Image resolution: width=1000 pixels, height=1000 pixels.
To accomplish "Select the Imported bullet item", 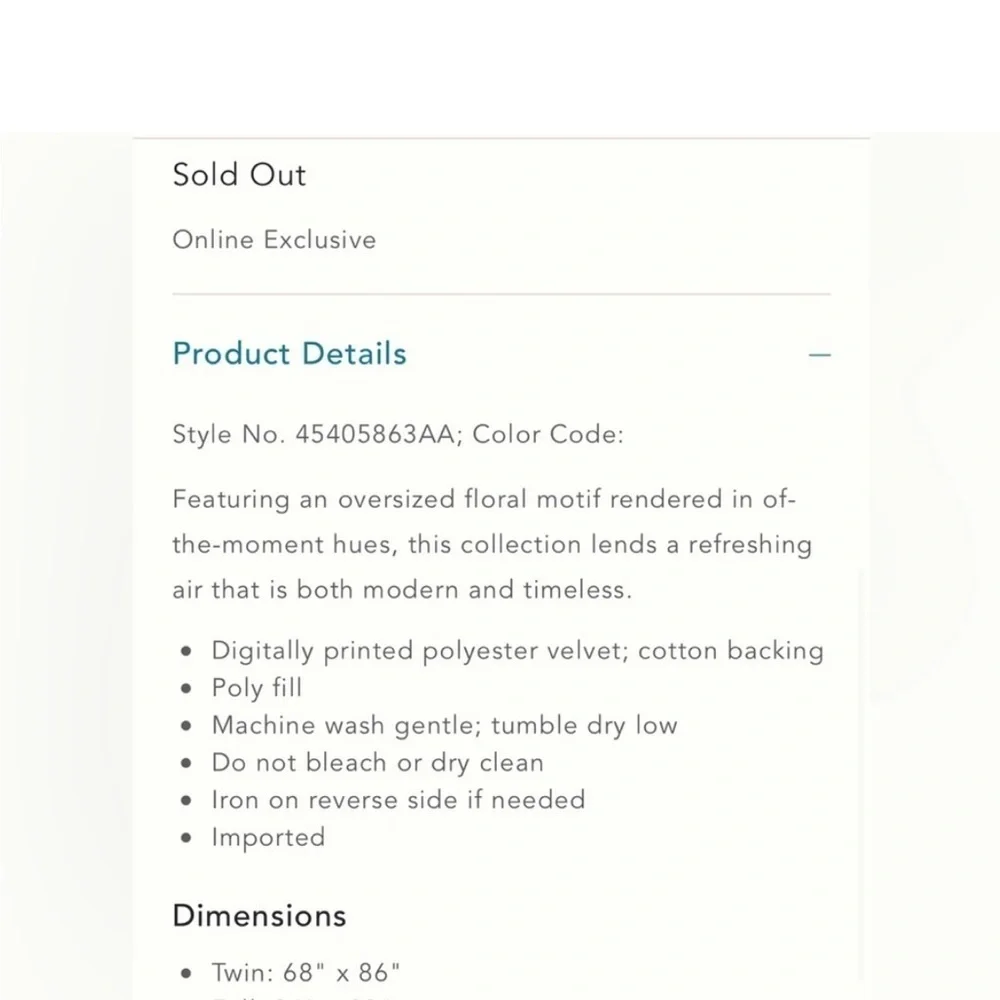I will click(268, 837).
